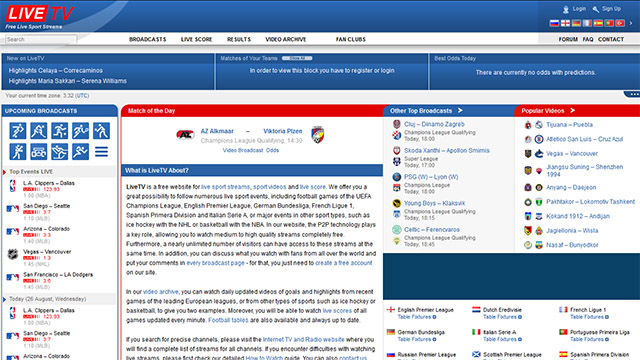Select the motor racing car icon
Viewport: 640px width, 360px height.
coord(38,151)
